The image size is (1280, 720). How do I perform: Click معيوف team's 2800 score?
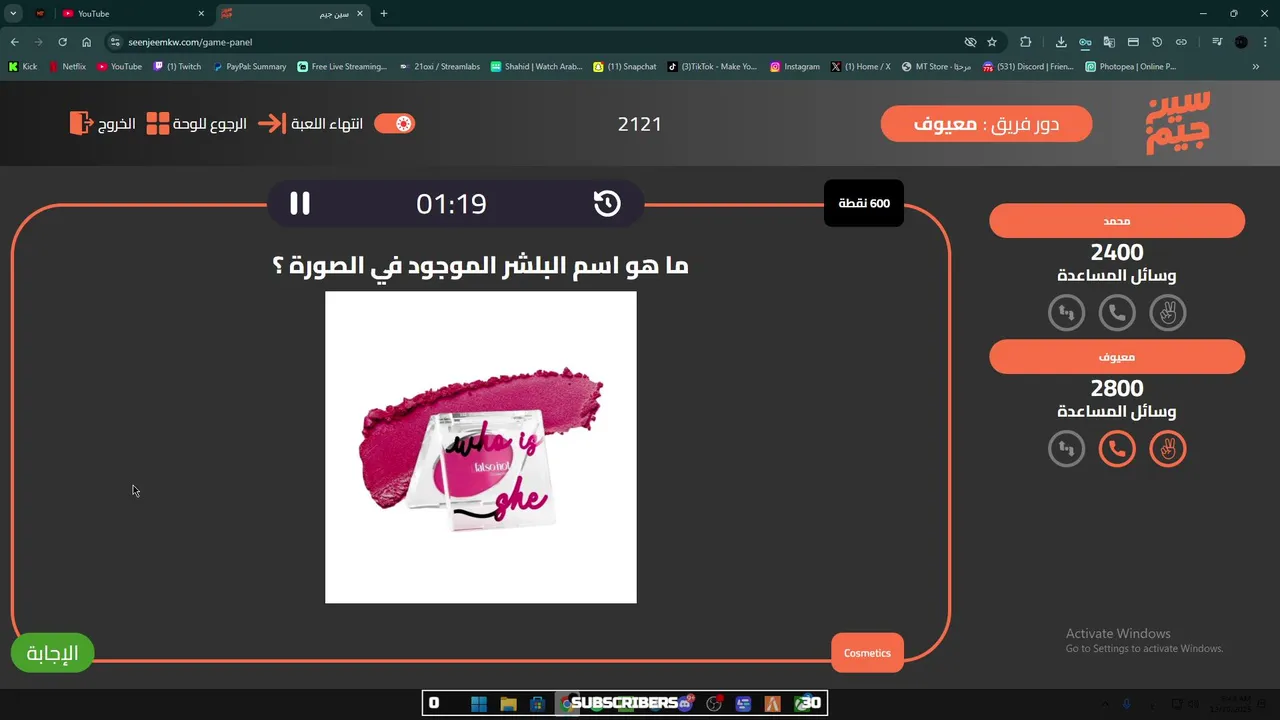click(x=1117, y=388)
